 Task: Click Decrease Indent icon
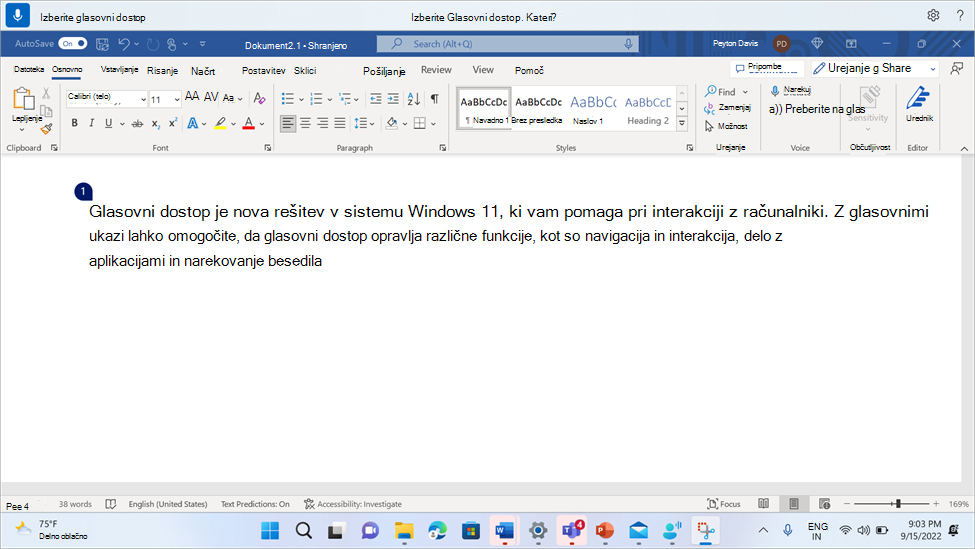[376, 98]
